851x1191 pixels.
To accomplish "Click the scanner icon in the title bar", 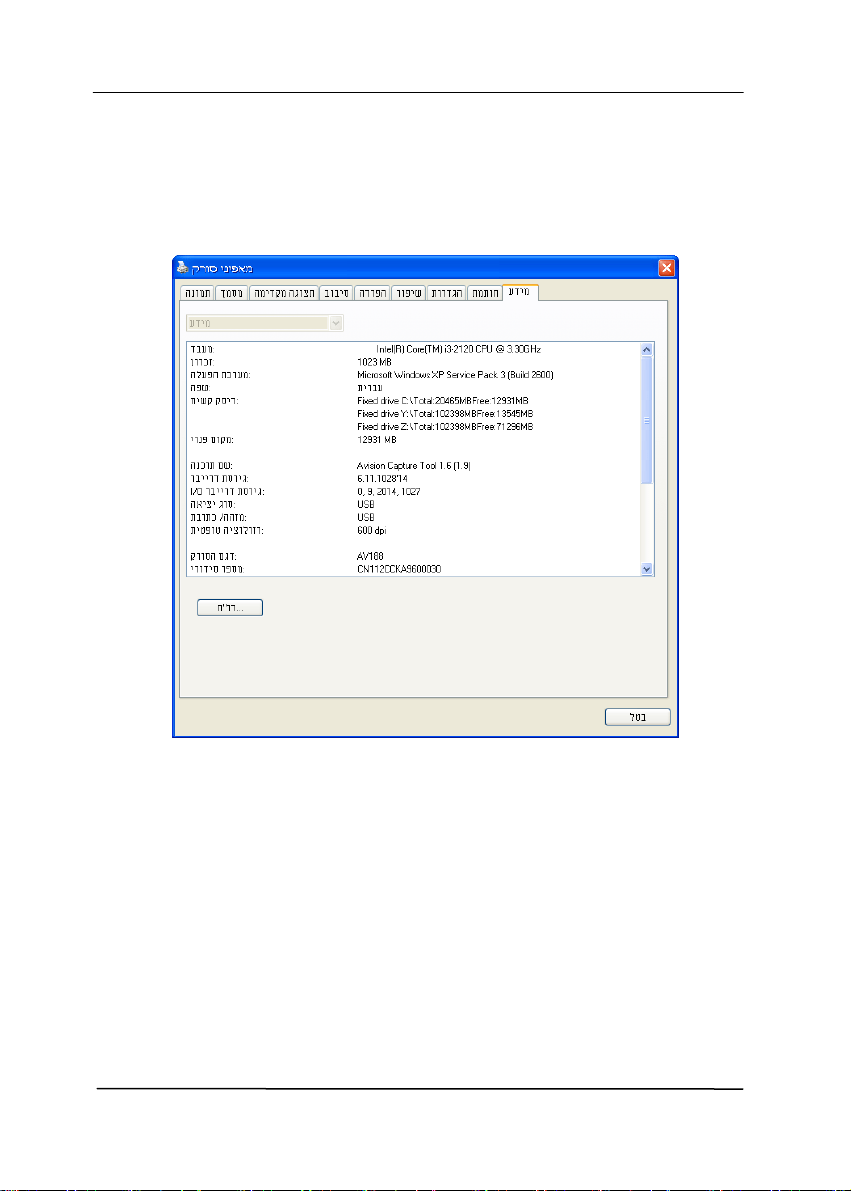I will [x=182, y=268].
